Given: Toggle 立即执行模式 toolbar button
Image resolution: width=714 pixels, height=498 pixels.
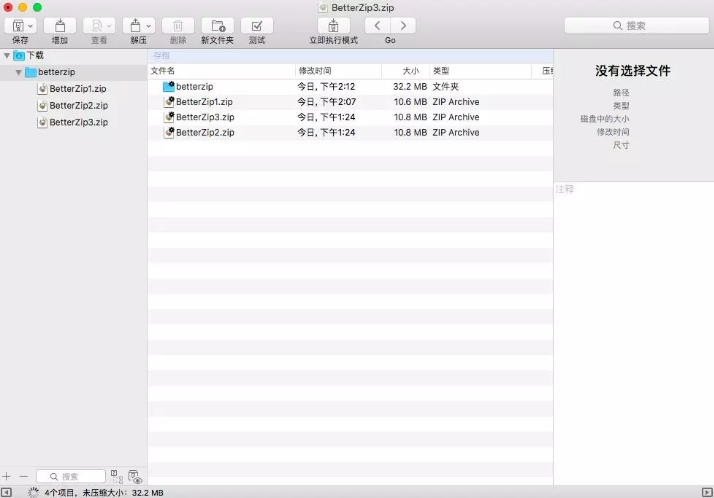Looking at the screenshot, I should [x=334, y=25].
